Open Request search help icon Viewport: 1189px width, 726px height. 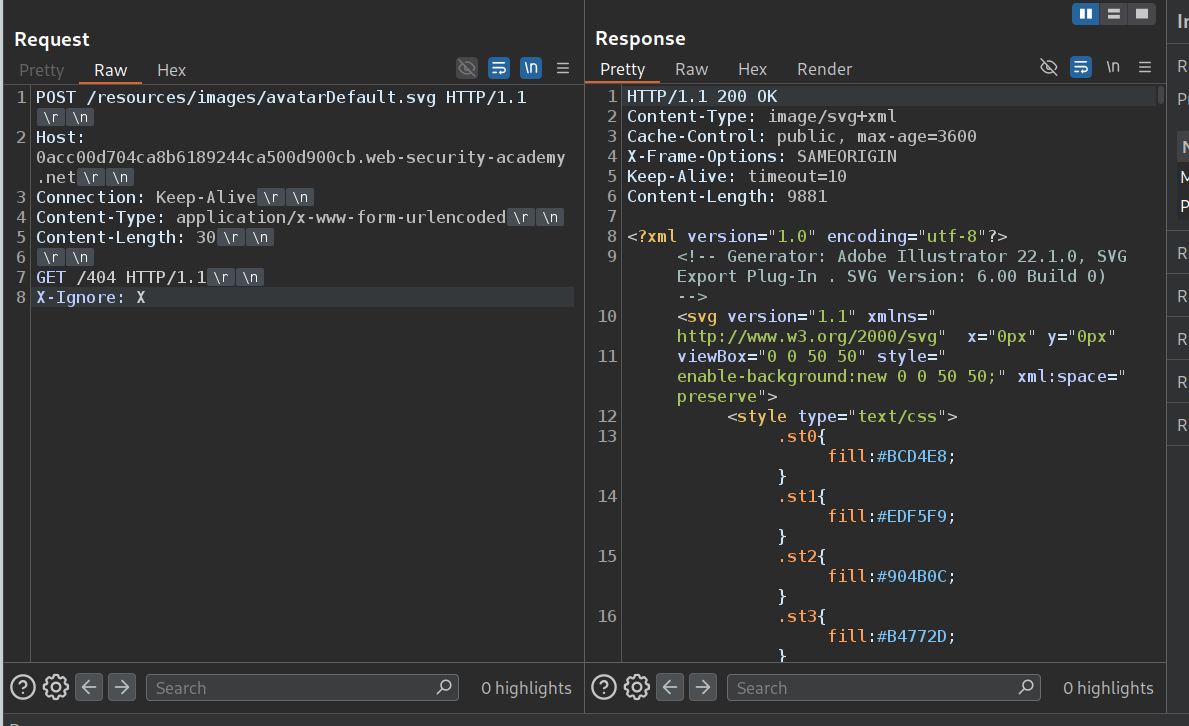pyautogui.click(x=23, y=687)
